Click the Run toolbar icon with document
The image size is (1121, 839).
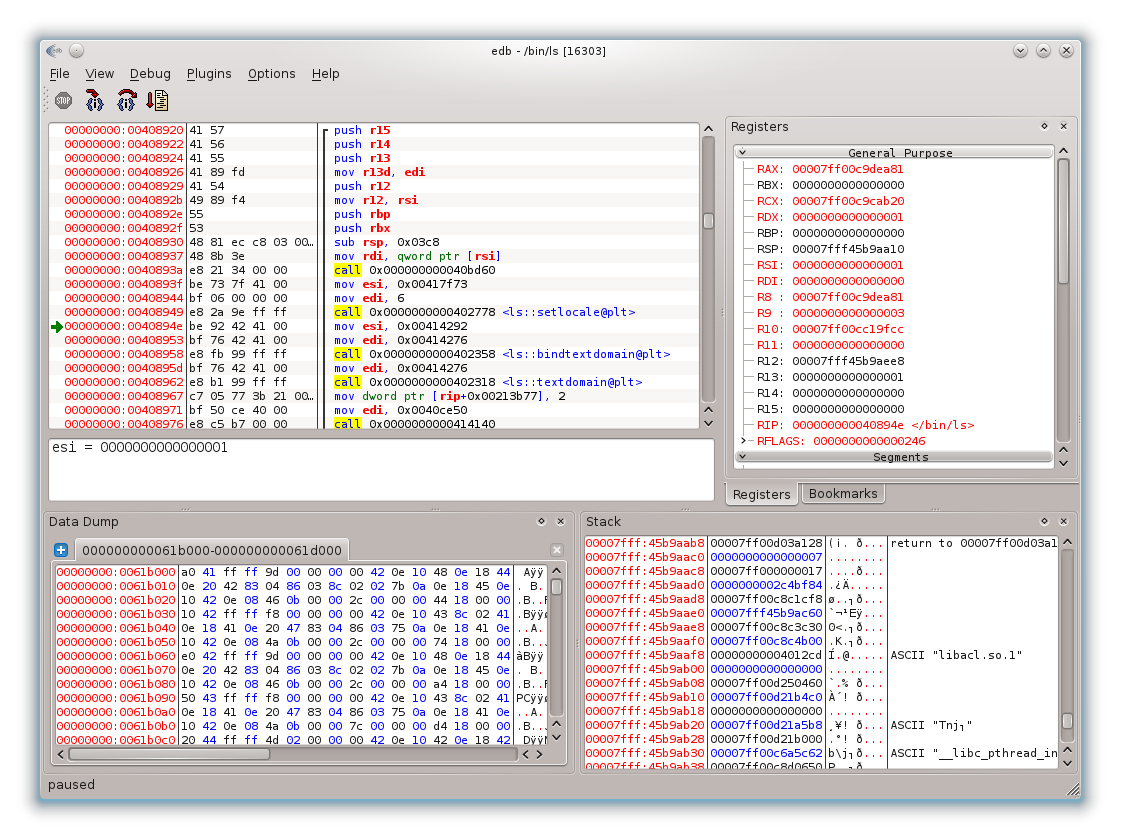pos(157,101)
